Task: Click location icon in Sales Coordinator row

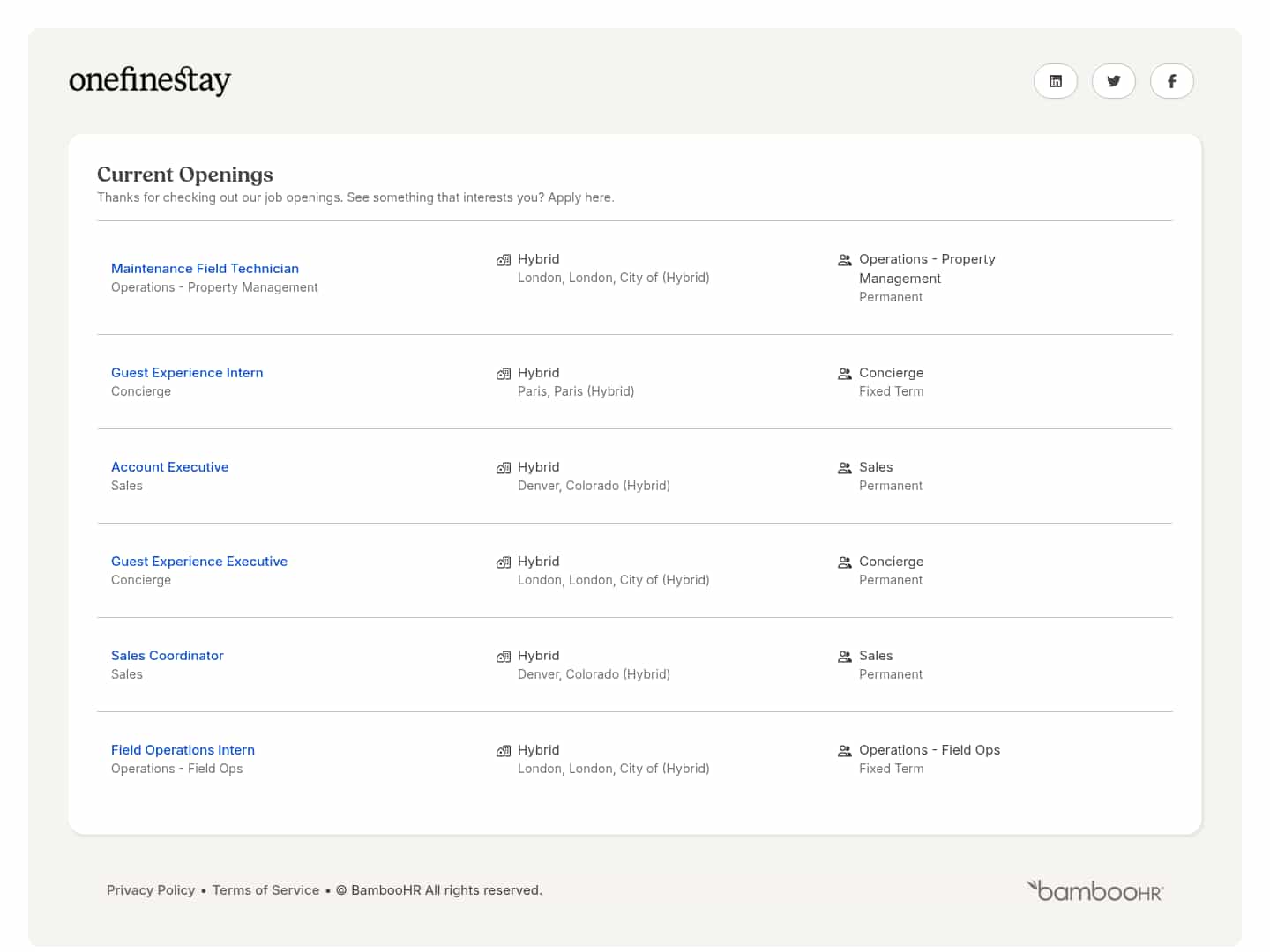Action: click(x=504, y=657)
